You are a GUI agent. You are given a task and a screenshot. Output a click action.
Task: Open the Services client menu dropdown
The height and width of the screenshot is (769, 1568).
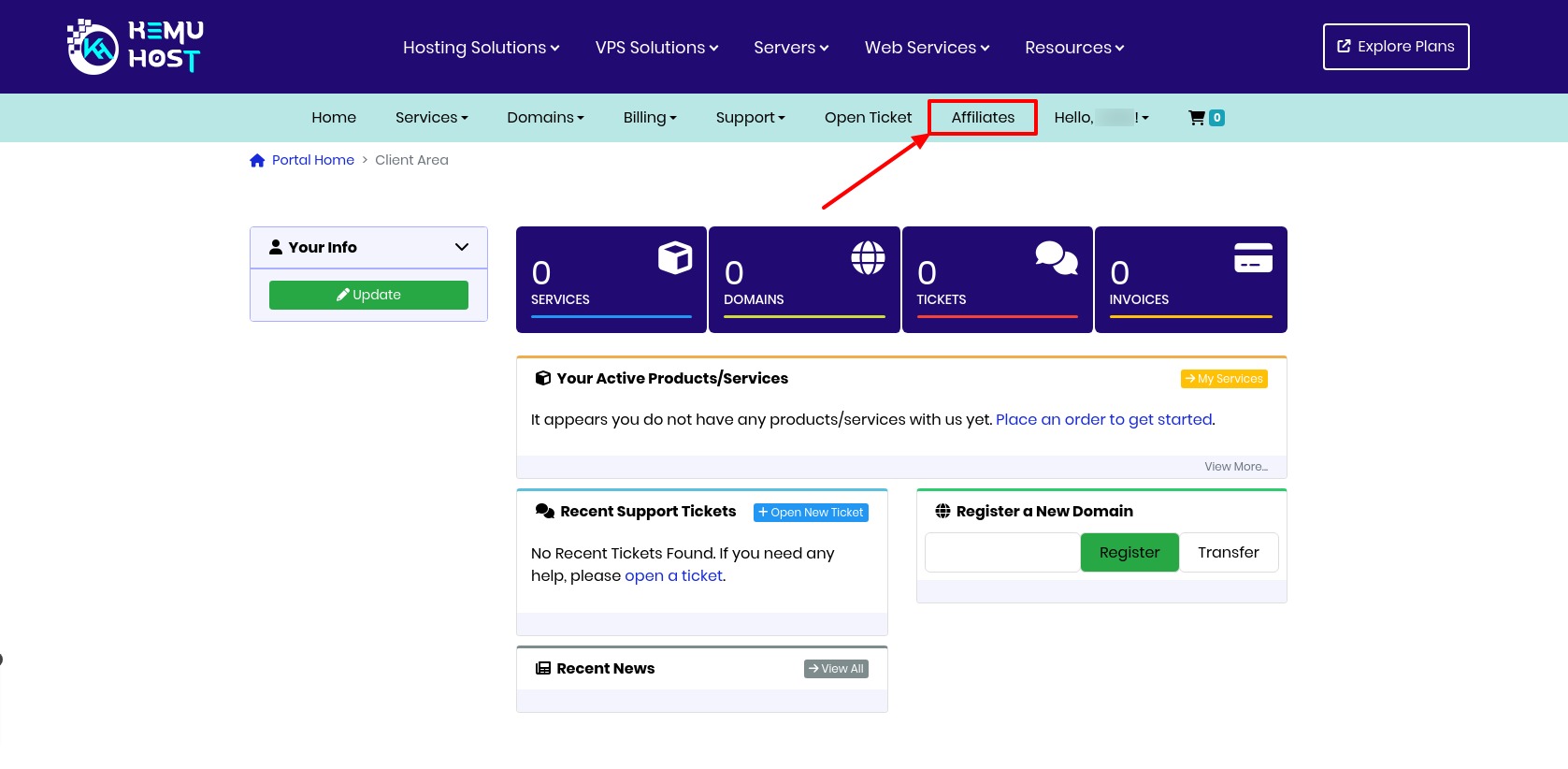pyautogui.click(x=432, y=118)
